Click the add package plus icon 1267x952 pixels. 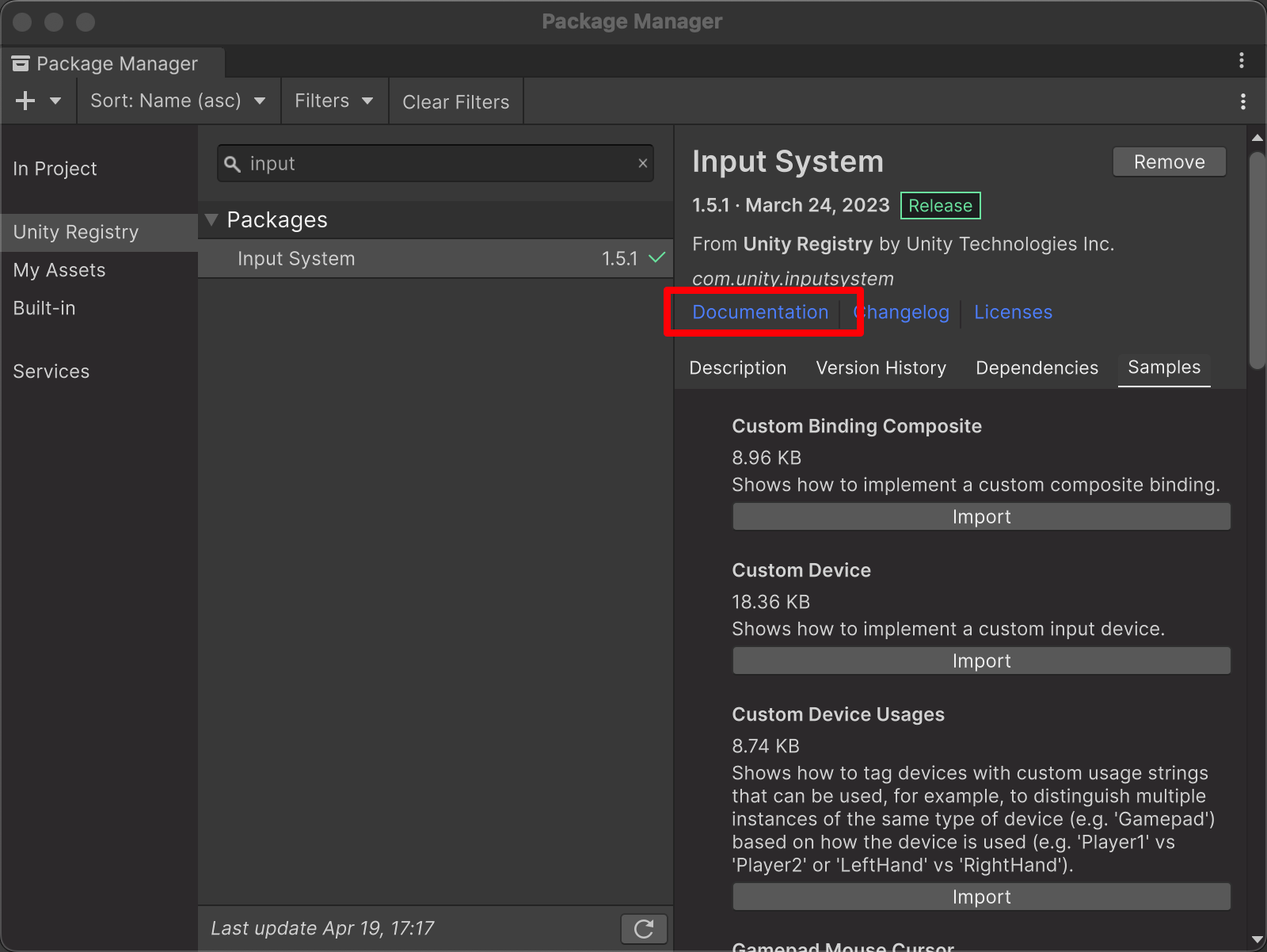click(25, 101)
